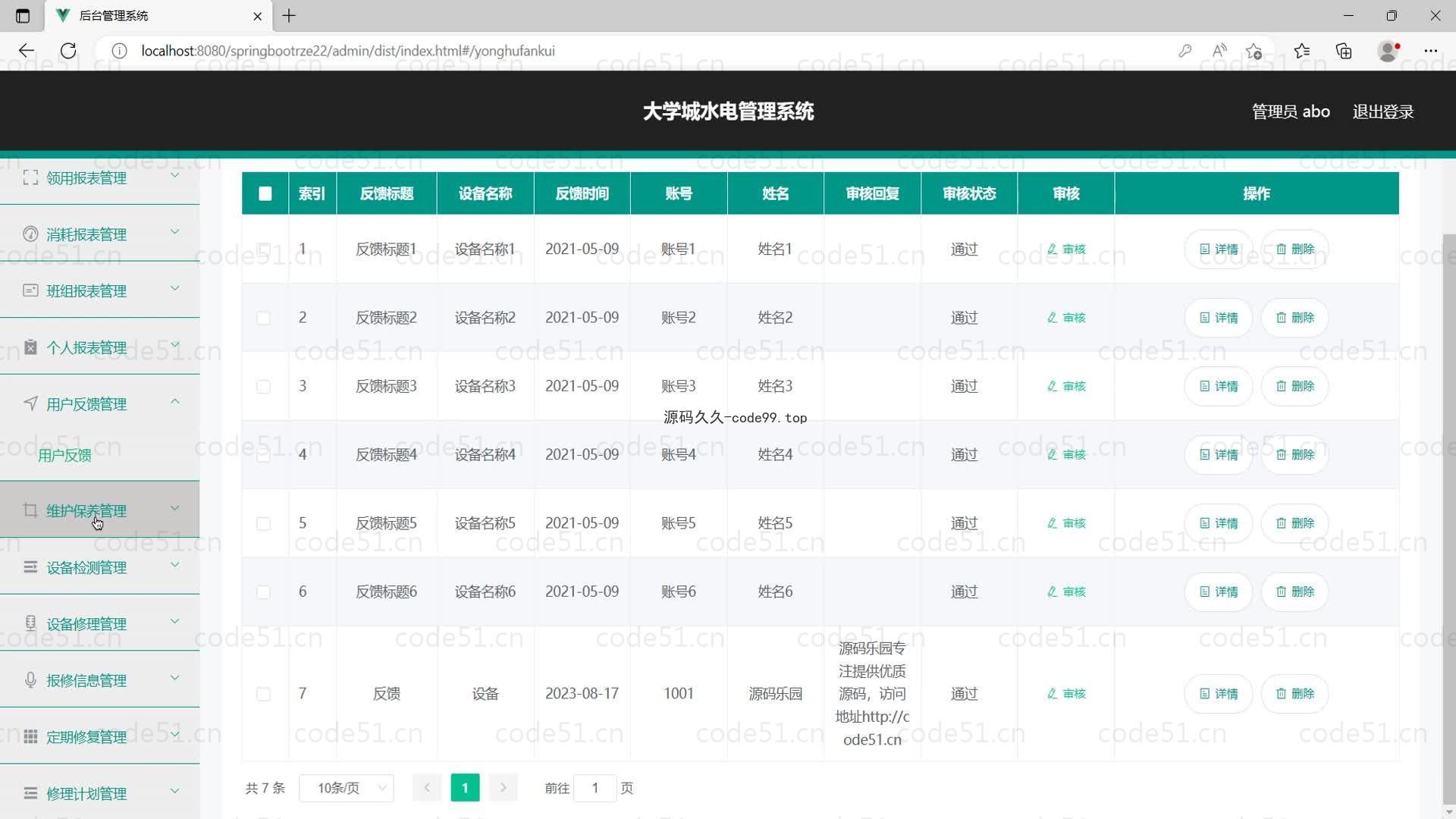The image size is (1456, 819).
Task: Click the 个人报表管理 sidebar icon
Action: coord(30,347)
